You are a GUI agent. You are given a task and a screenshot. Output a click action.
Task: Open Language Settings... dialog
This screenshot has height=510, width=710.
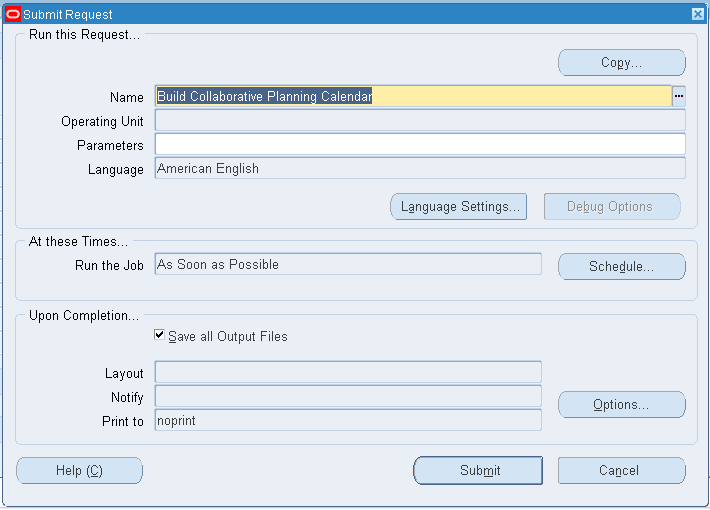tap(459, 207)
